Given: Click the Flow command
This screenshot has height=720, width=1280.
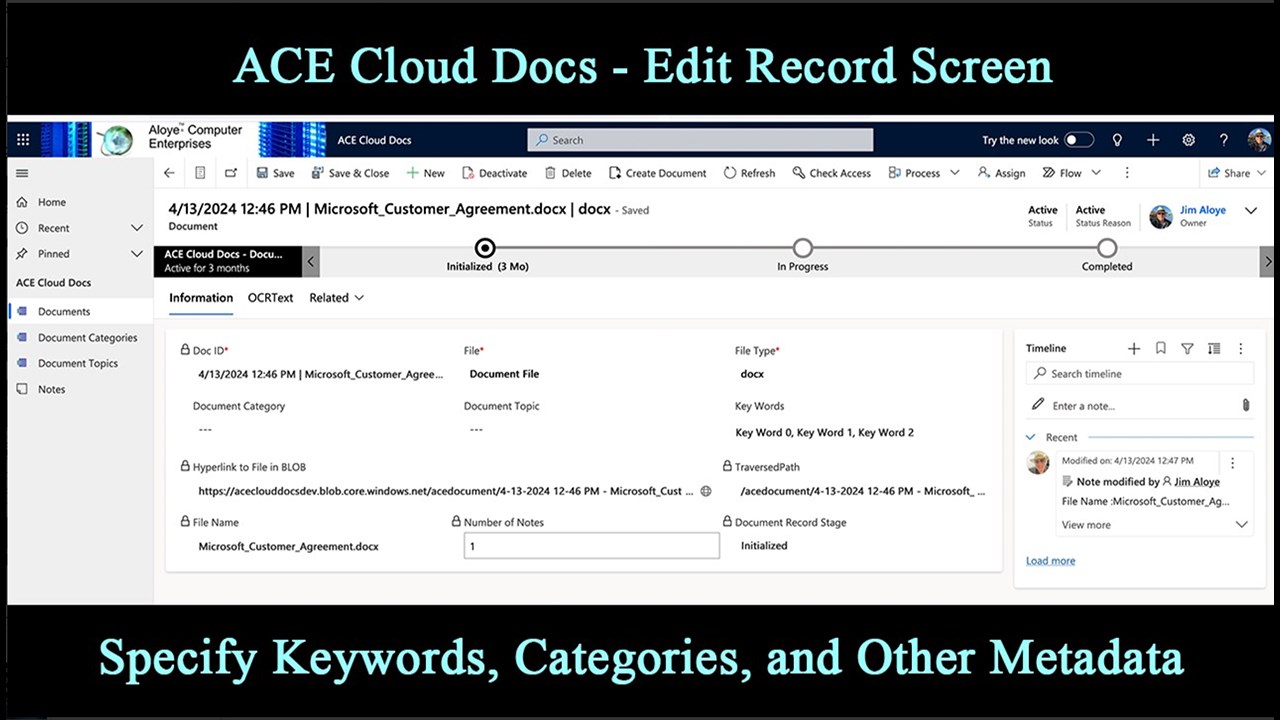Looking at the screenshot, I should [x=1062, y=173].
